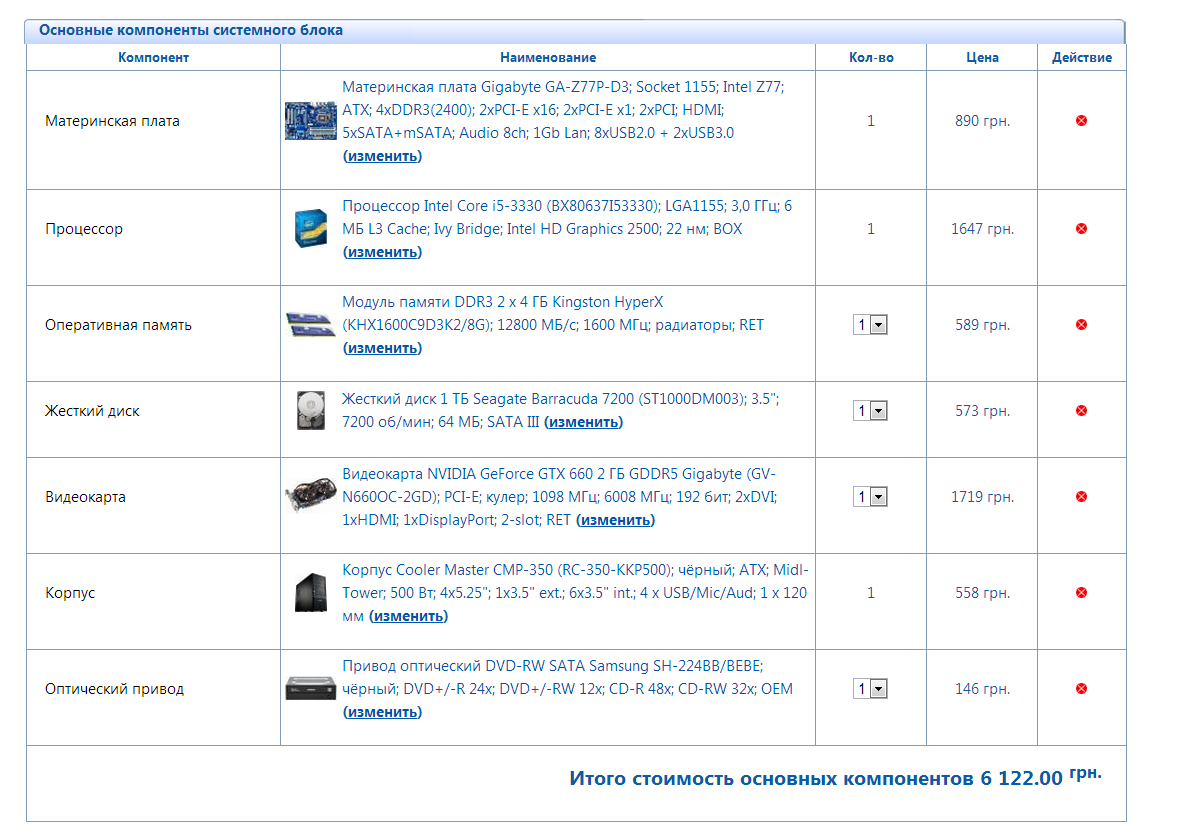Click the Intel processor box thumbnail
Screen dimensions: 1181x839
311,228
